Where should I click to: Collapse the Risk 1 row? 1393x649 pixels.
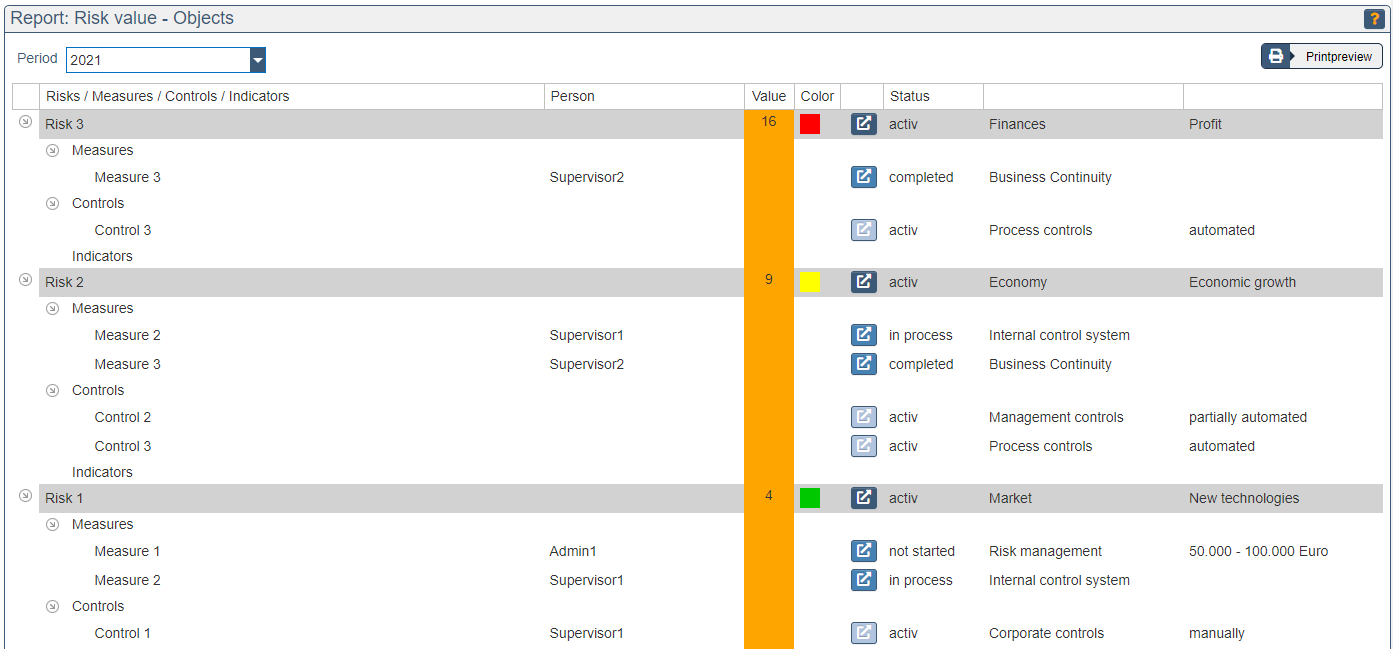click(26, 496)
